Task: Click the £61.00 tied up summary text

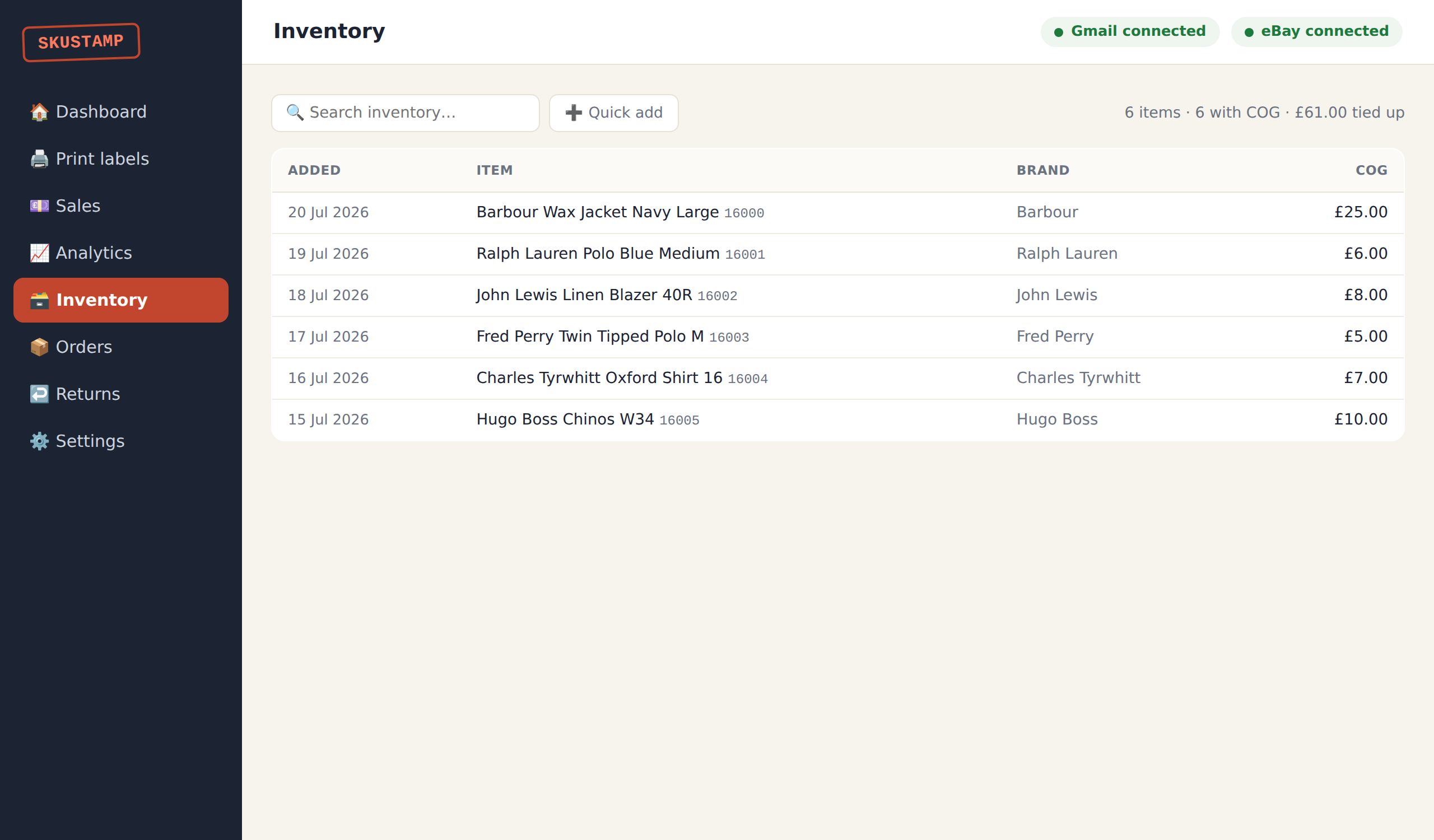Action: click(x=1350, y=113)
